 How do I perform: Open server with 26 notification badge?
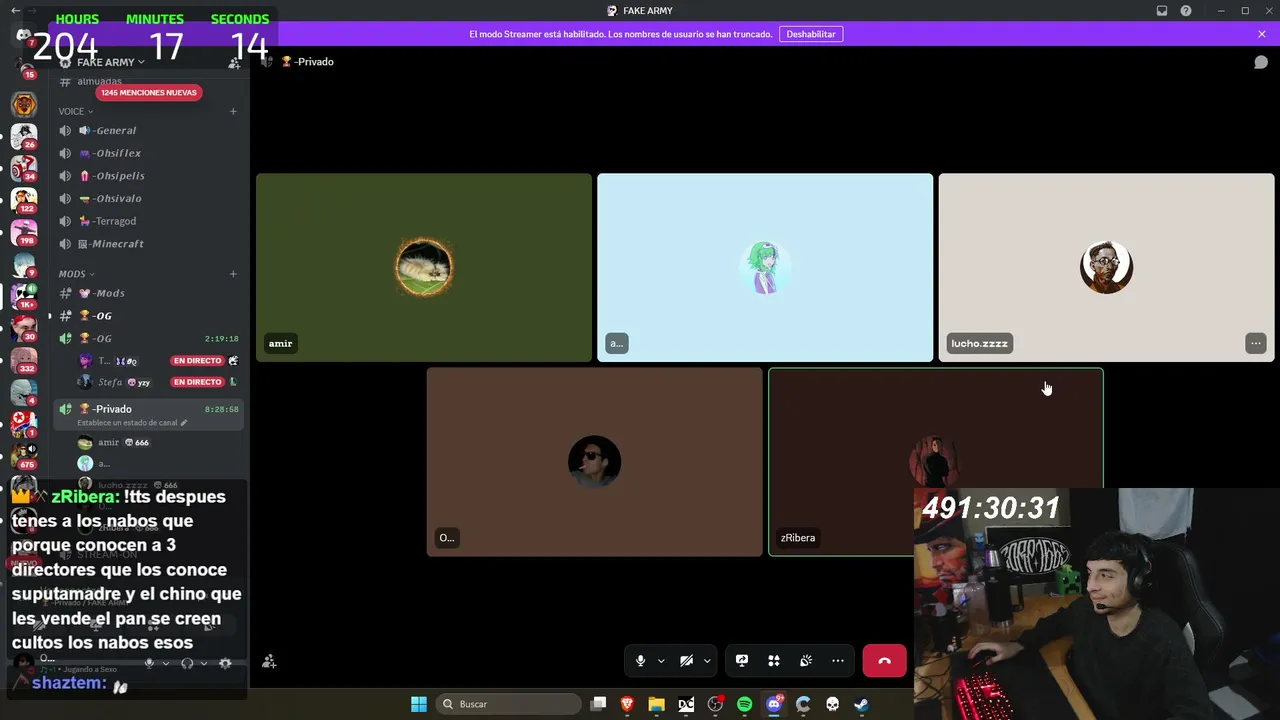pos(24,135)
